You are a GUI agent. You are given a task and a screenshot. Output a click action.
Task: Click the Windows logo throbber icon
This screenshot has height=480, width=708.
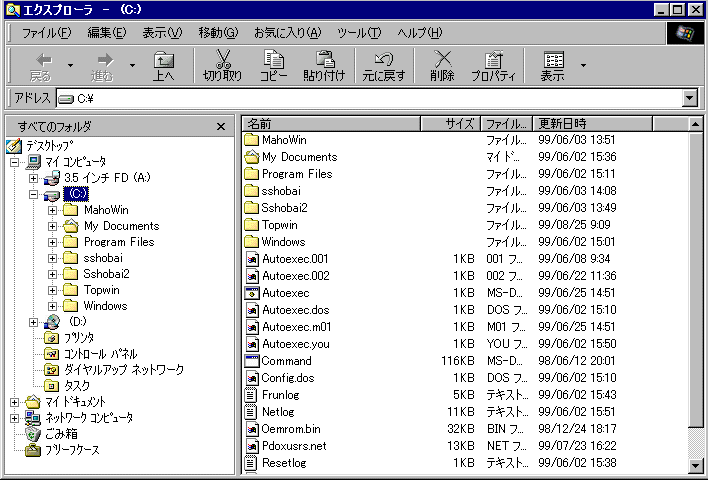[x=685, y=33]
